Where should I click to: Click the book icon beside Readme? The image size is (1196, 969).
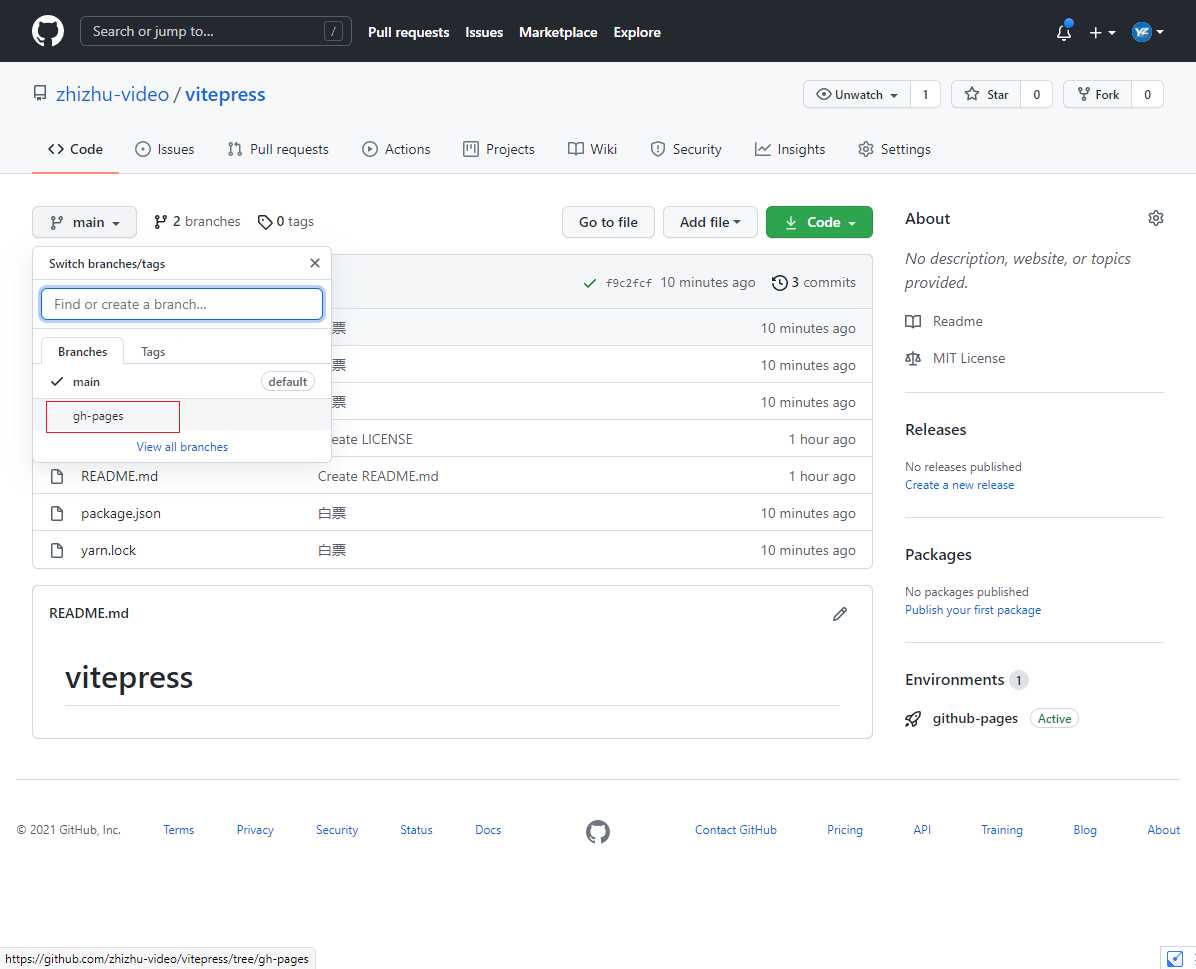point(913,321)
